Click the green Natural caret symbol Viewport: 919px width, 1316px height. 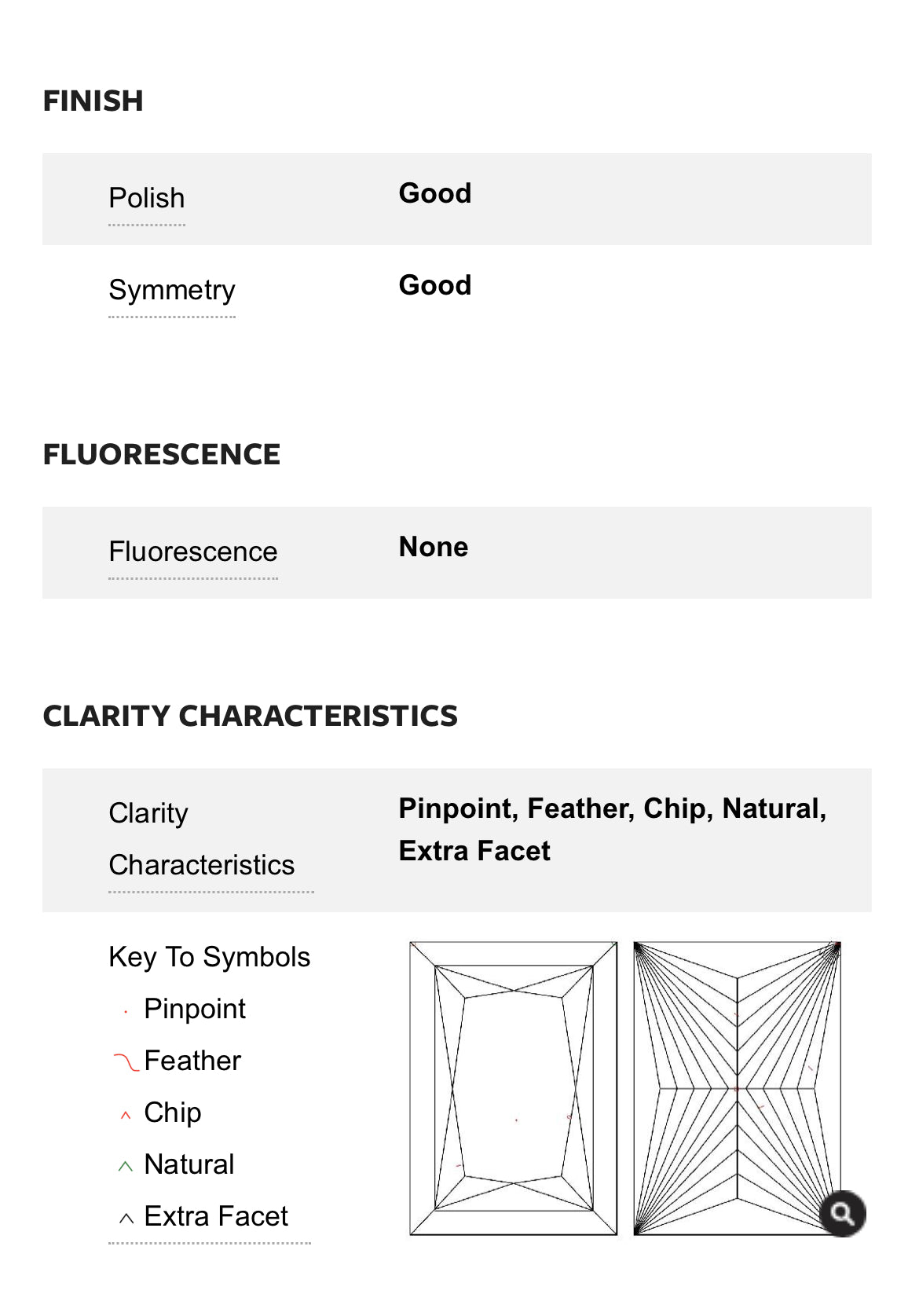click(x=126, y=1167)
